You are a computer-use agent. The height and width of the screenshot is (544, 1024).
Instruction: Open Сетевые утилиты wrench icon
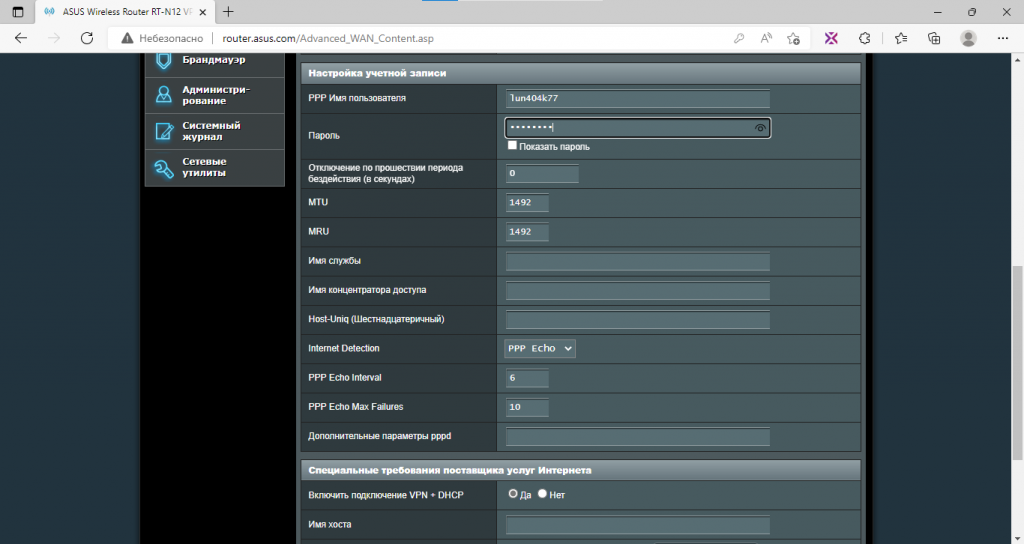[x=163, y=168]
